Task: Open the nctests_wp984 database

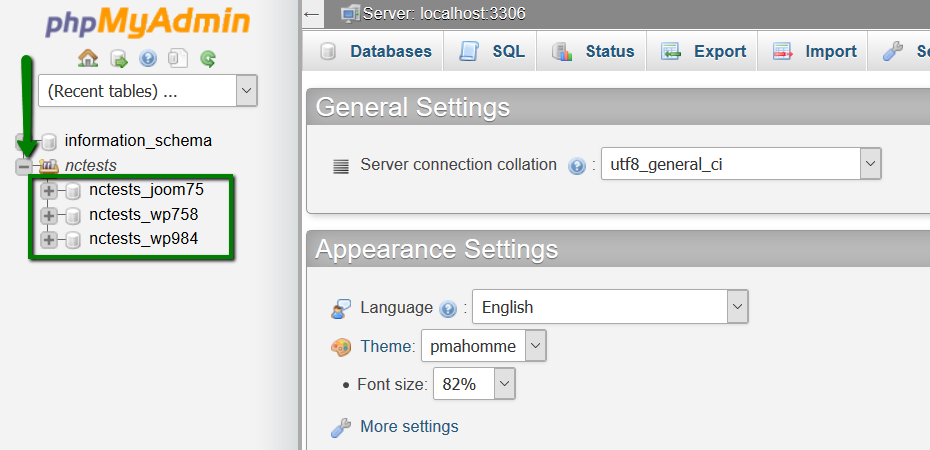Action: click(143, 239)
